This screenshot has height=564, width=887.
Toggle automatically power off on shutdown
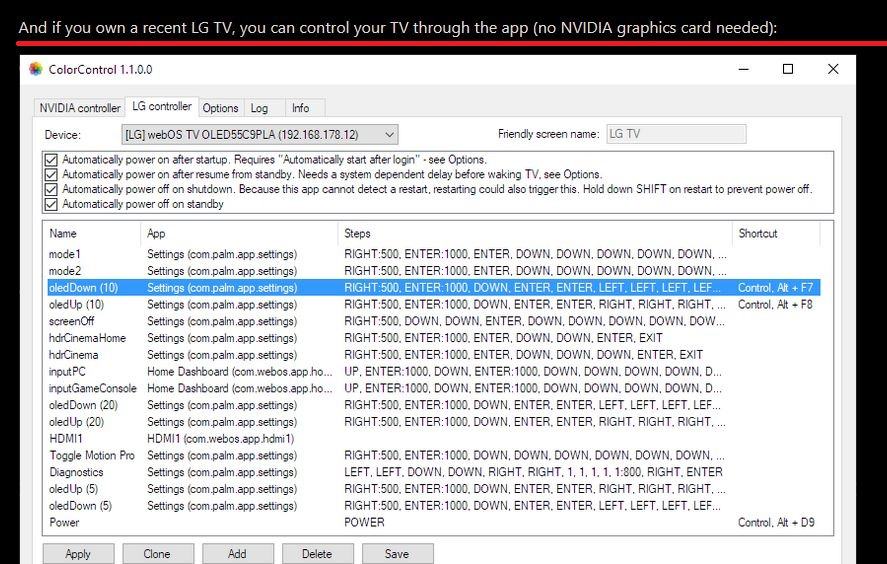51,189
